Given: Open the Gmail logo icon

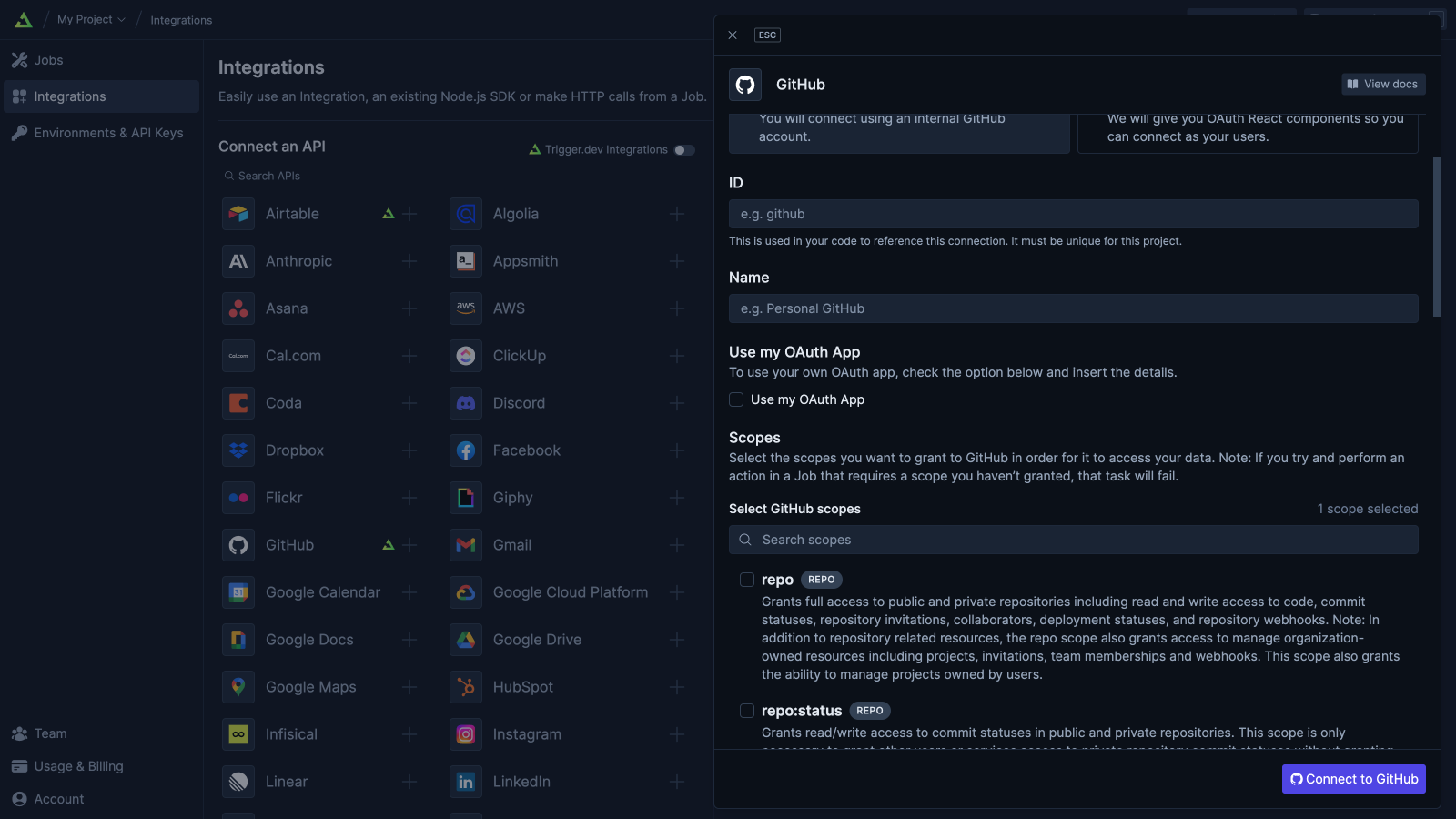Looking at the screenshot, I should click(x=466, y=545).
